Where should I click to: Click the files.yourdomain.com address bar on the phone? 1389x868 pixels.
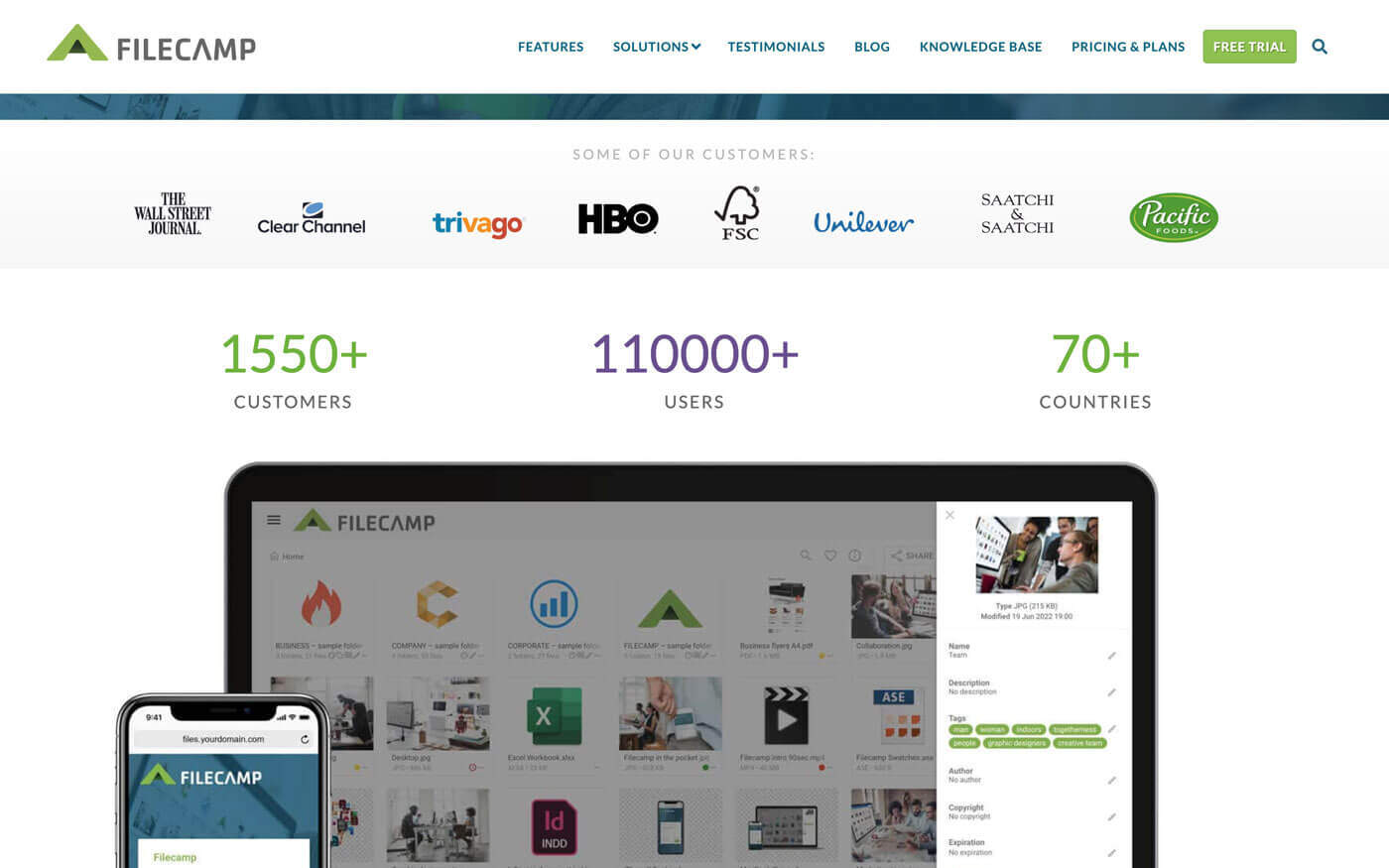(x=223, y=739)
